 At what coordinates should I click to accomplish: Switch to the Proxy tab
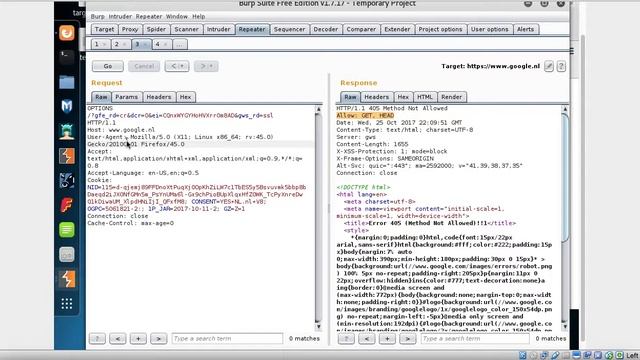130,29
